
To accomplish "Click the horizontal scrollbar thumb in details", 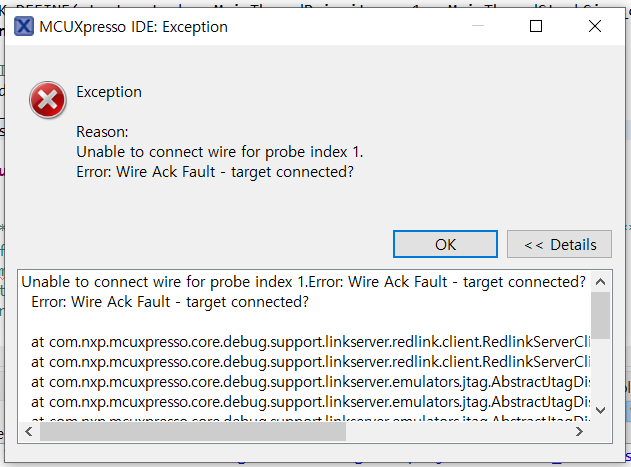I will (192, 432).
